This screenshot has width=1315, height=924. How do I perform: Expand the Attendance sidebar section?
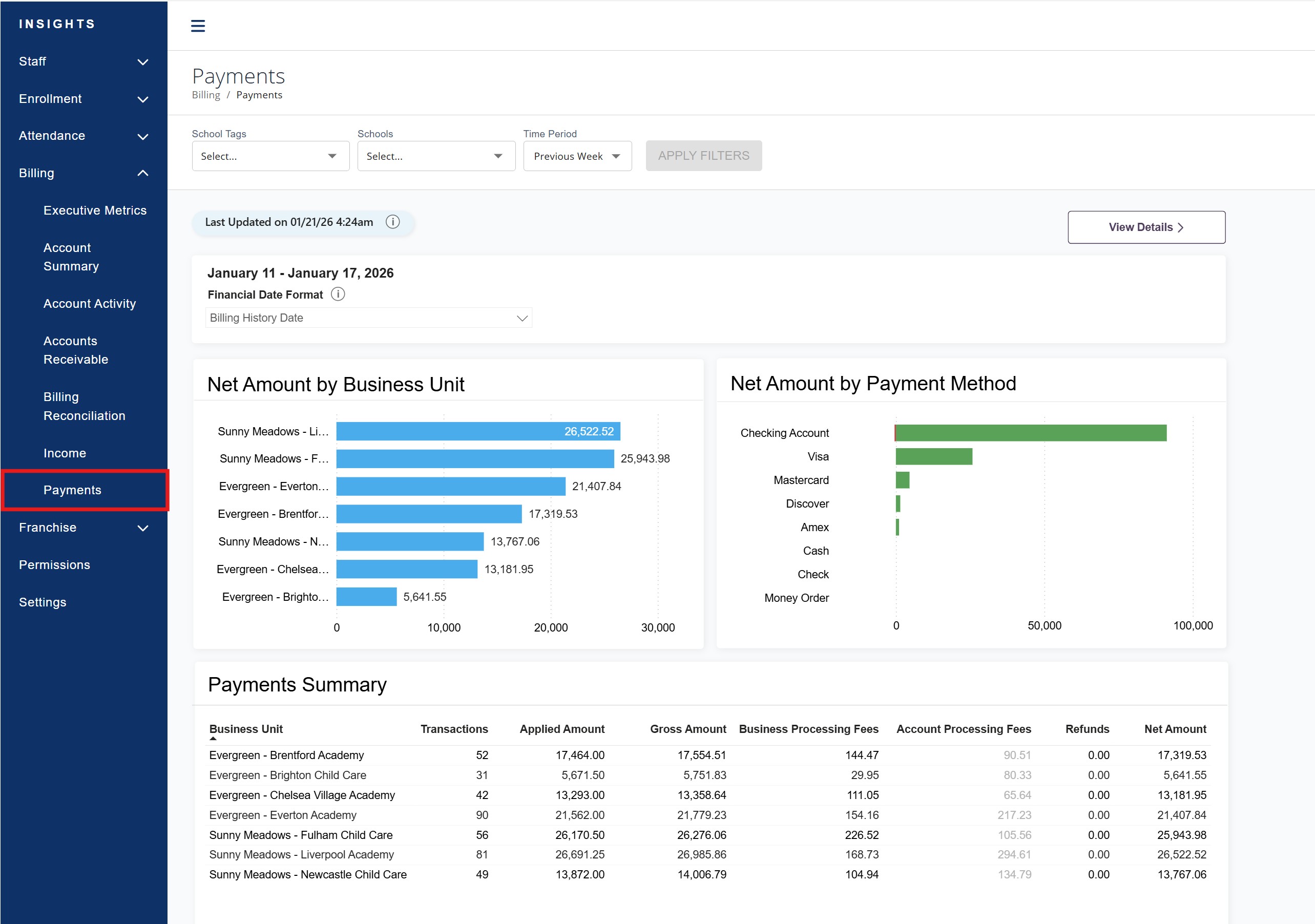(x=142, y=136)
